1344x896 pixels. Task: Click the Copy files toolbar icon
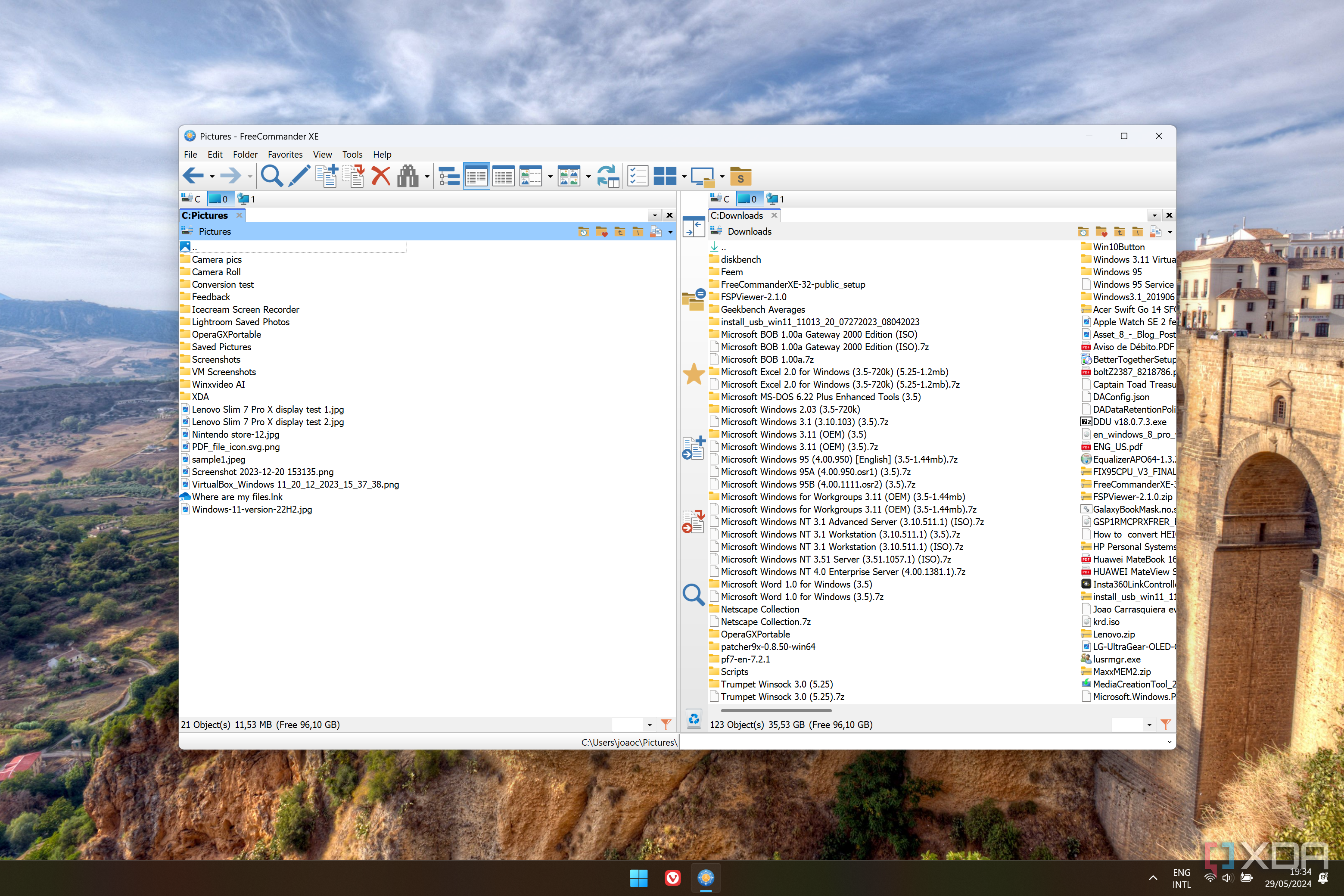[x=327, y=176]
